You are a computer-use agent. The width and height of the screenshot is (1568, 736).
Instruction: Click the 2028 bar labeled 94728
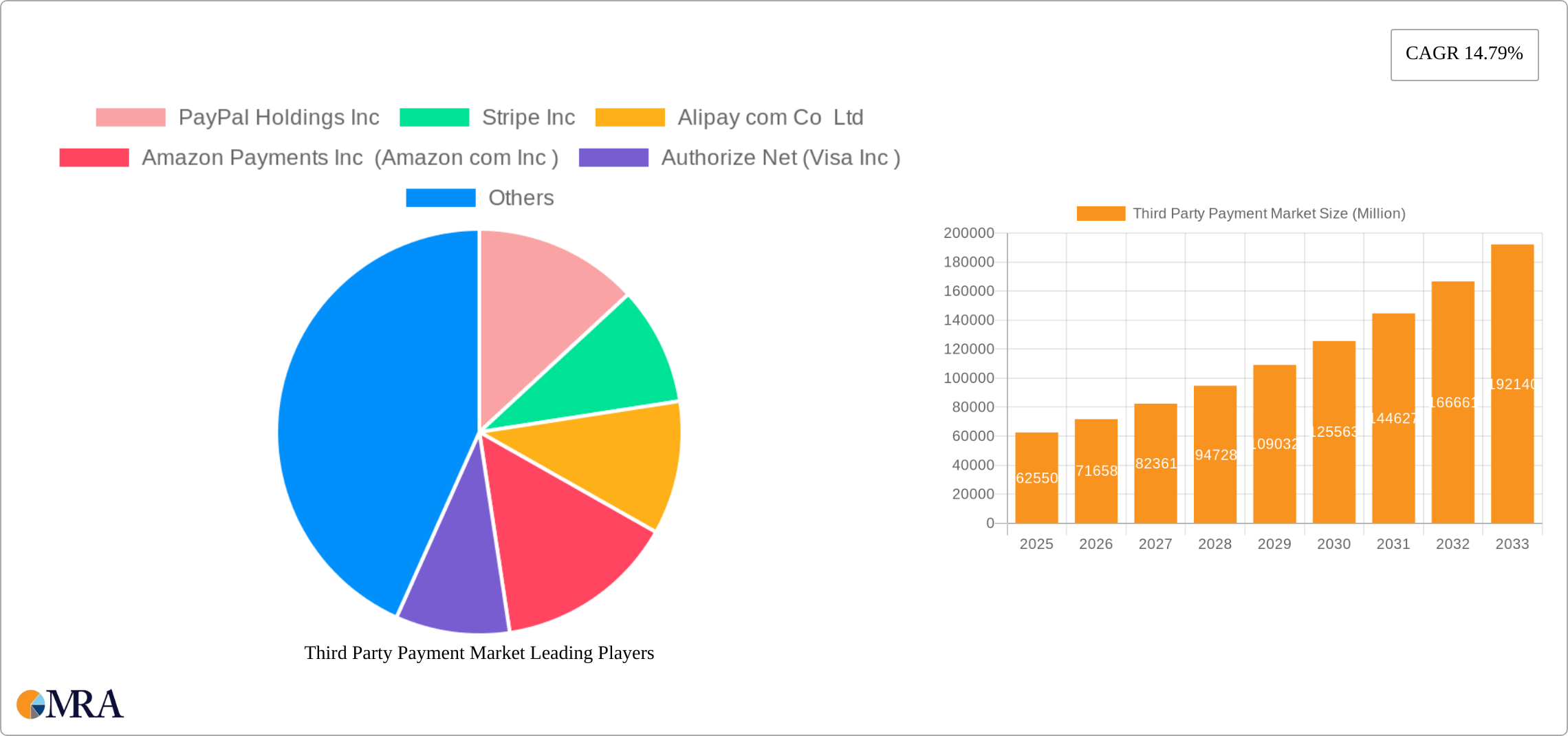[x=1215, y=455]
